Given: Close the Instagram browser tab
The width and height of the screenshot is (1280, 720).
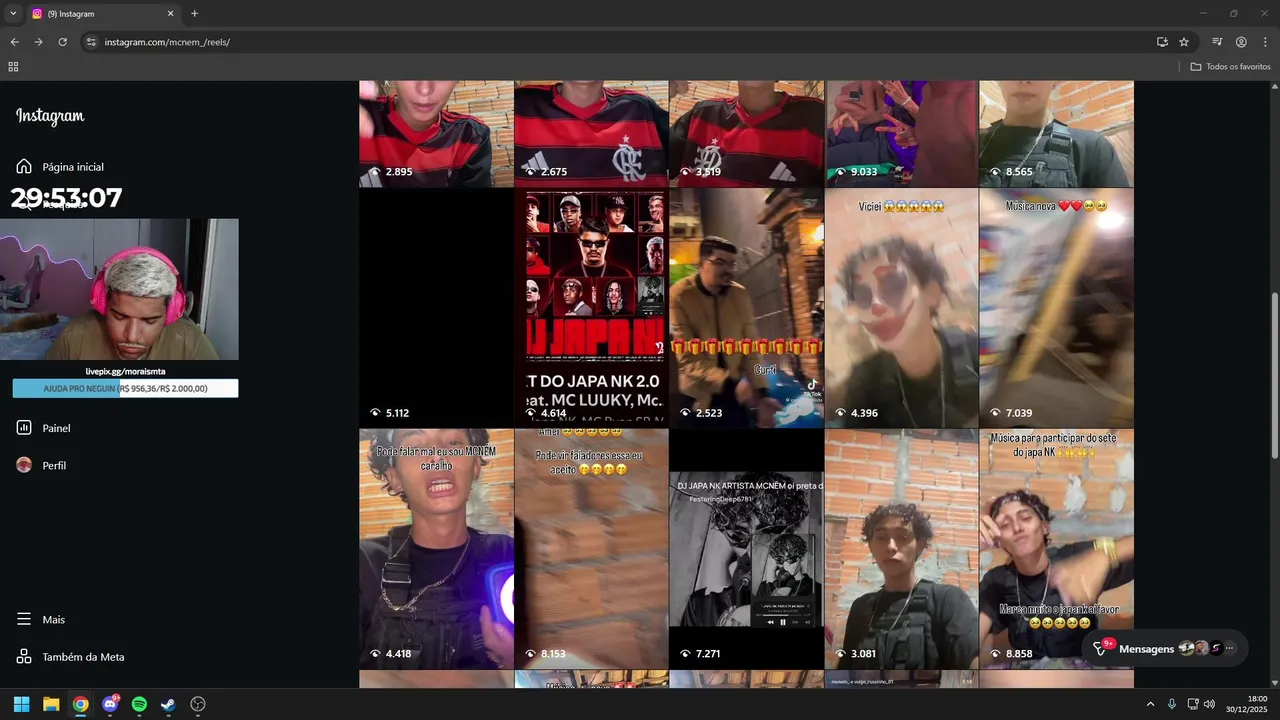Looking at the screenshot, I should [170, 14].
